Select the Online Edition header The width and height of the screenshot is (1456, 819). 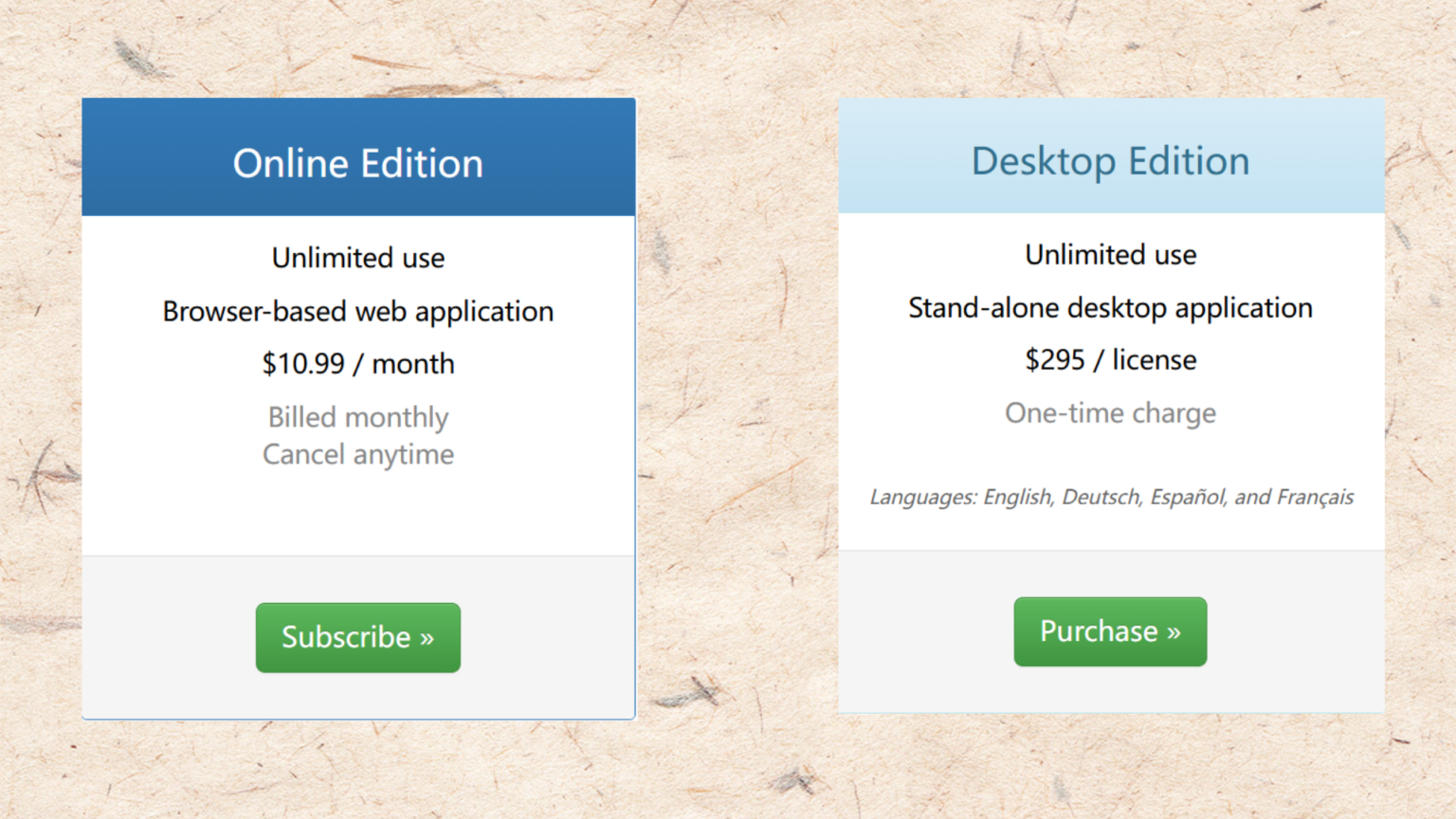coord(357,162)
